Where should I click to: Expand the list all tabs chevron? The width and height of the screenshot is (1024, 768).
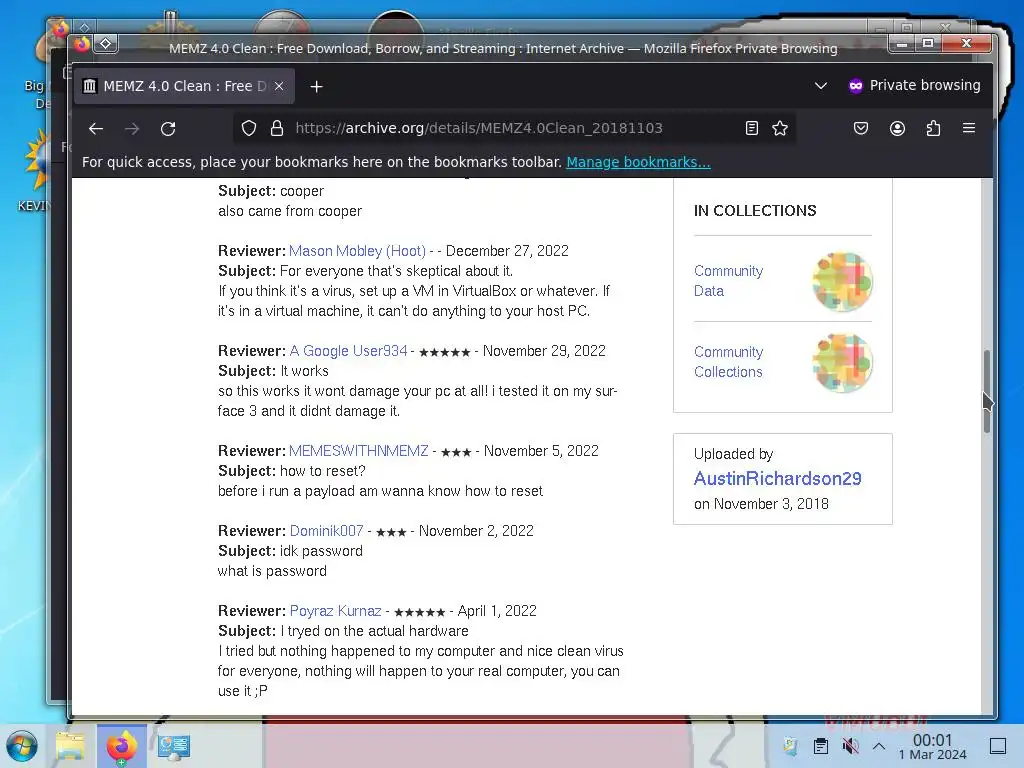(821, 86)
